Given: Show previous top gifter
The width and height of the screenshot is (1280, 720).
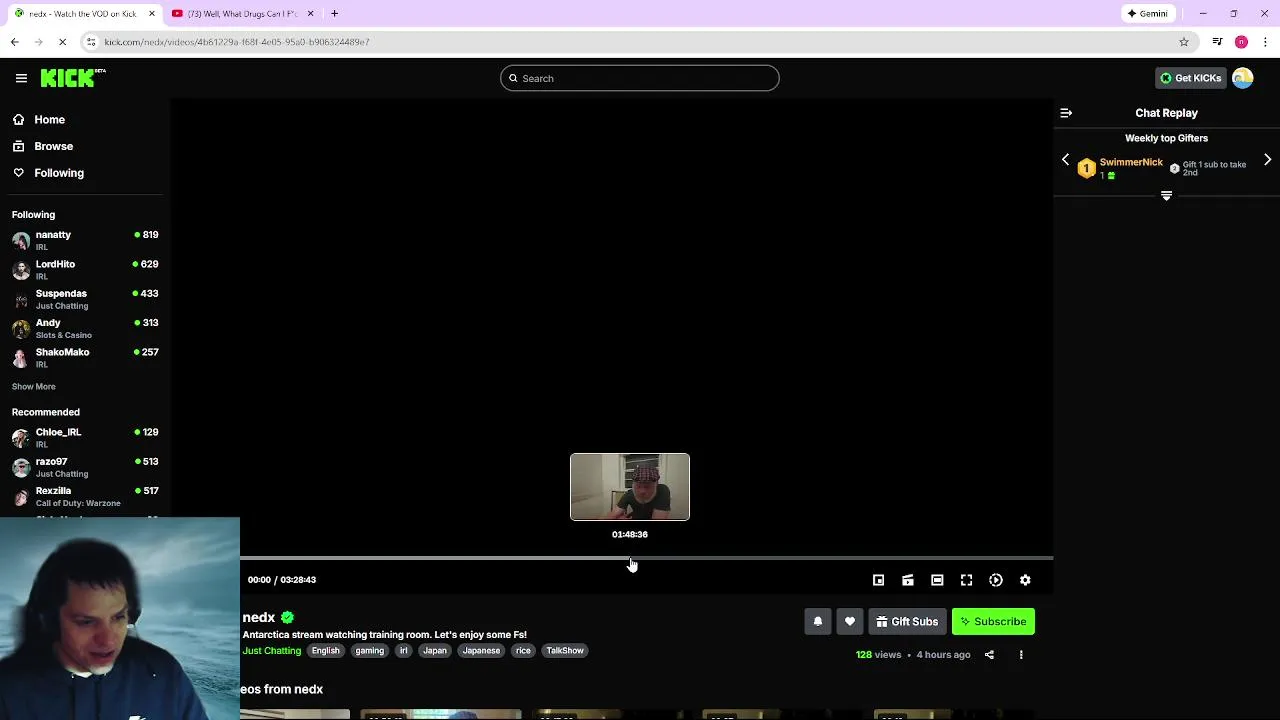Looking at the screenshot, I should pos(1065,160).
